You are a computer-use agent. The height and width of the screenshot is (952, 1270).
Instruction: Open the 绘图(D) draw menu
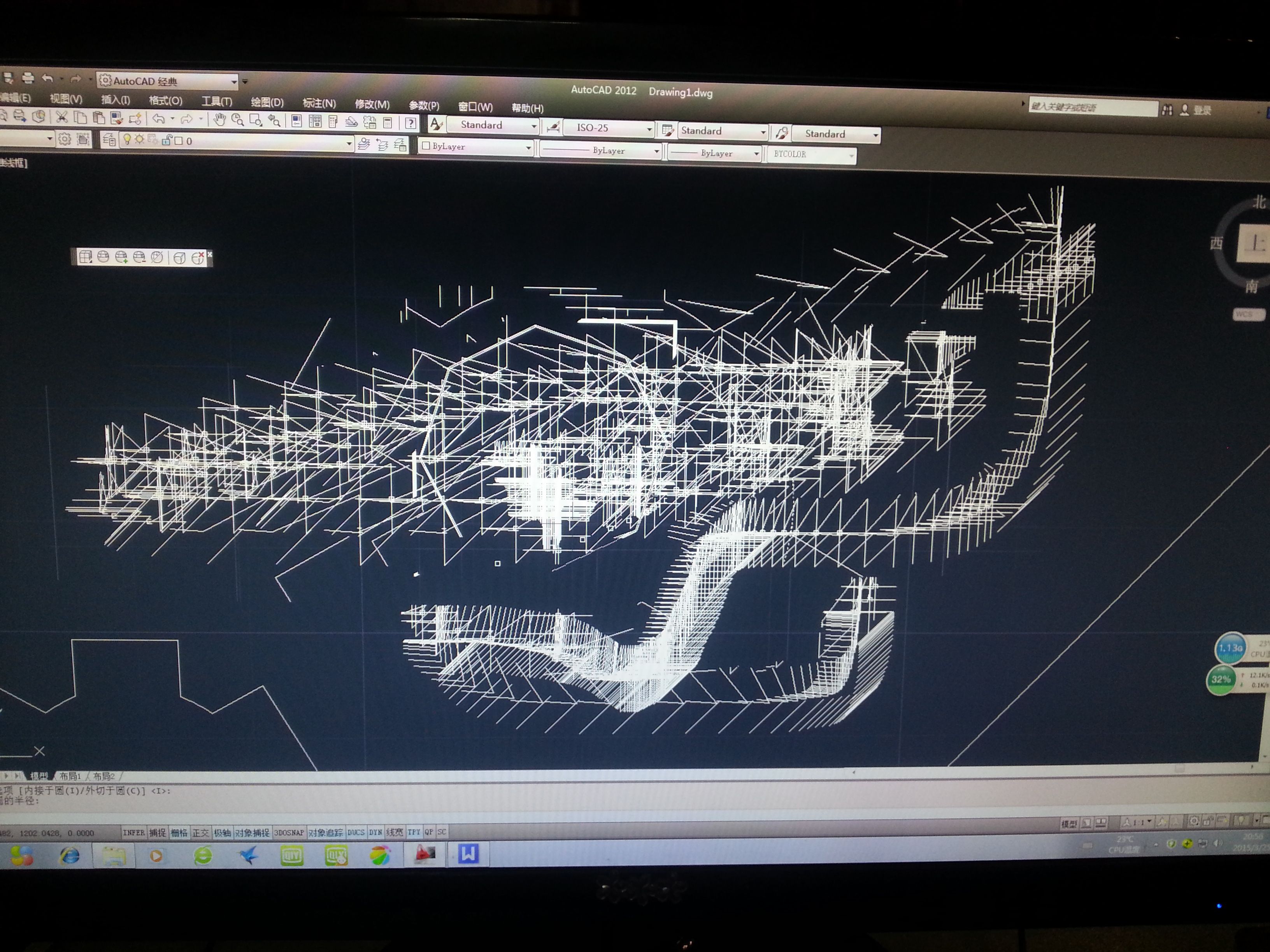tap(267, 102)
